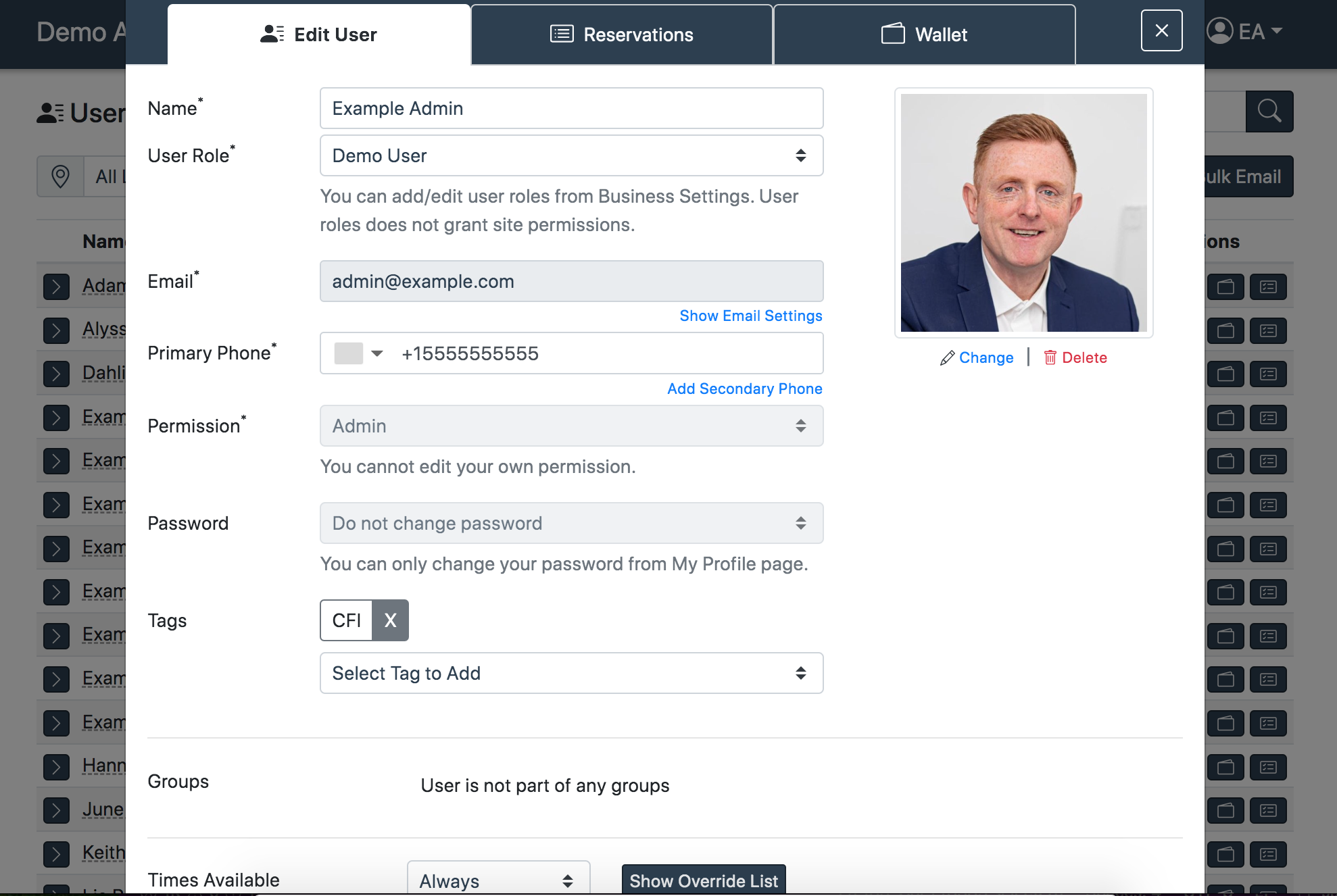1337x896 pixels.
Task: Open the EA account avatar menu
Action: pyautogui.click(x=1244, y=31)
